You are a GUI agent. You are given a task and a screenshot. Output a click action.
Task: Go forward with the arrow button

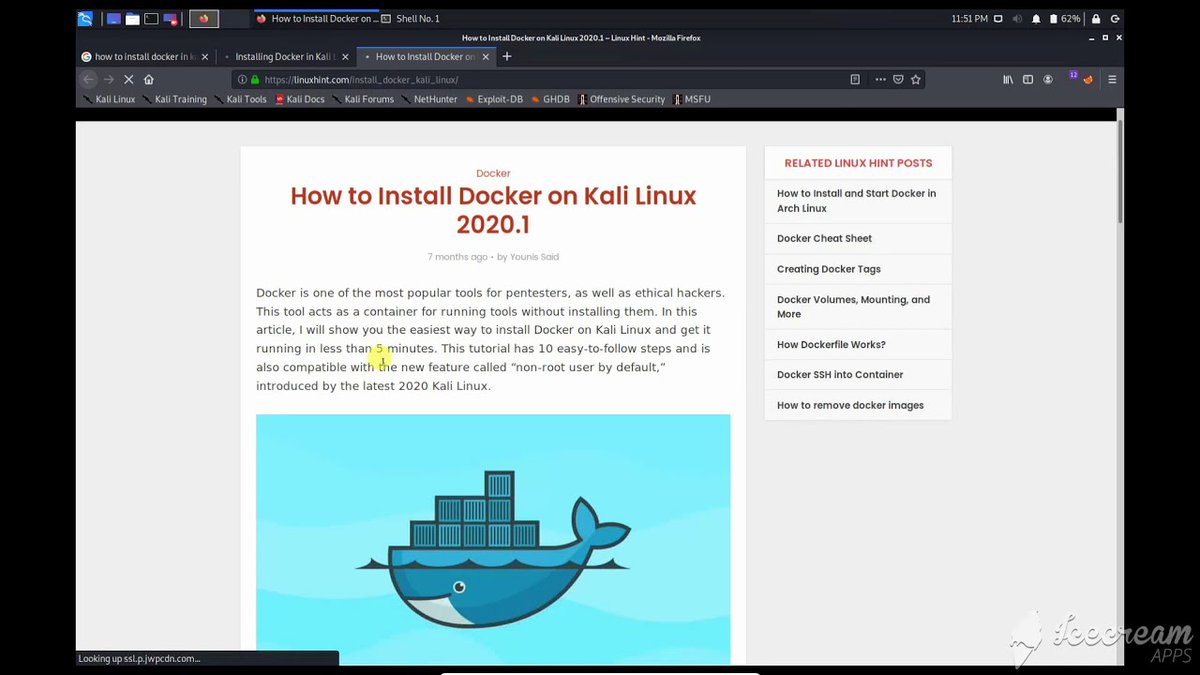[x=109, y=79]
